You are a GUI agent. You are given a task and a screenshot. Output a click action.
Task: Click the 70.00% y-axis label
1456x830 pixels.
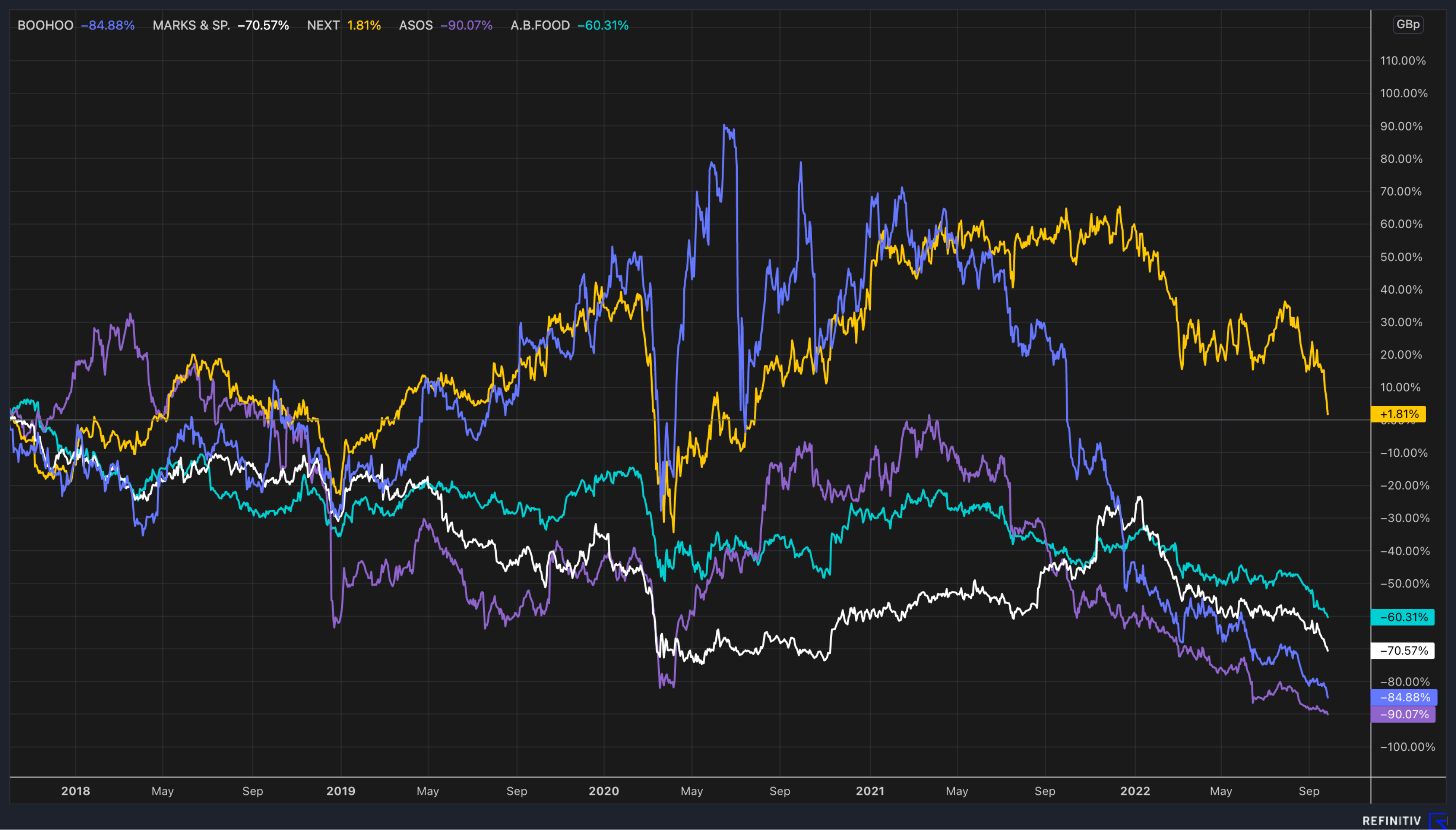pos(1401,192)
